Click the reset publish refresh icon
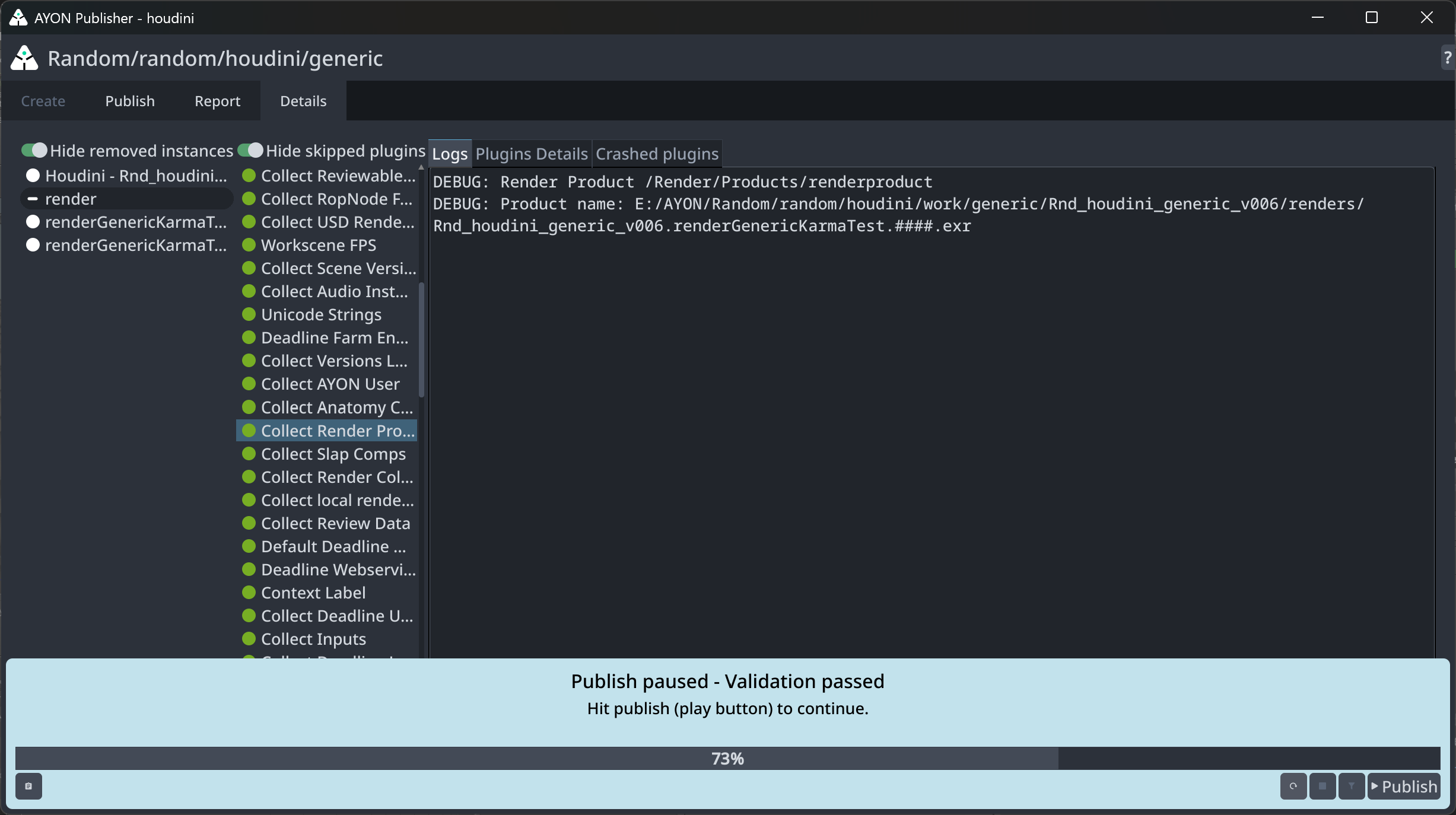 (1293, 786)
